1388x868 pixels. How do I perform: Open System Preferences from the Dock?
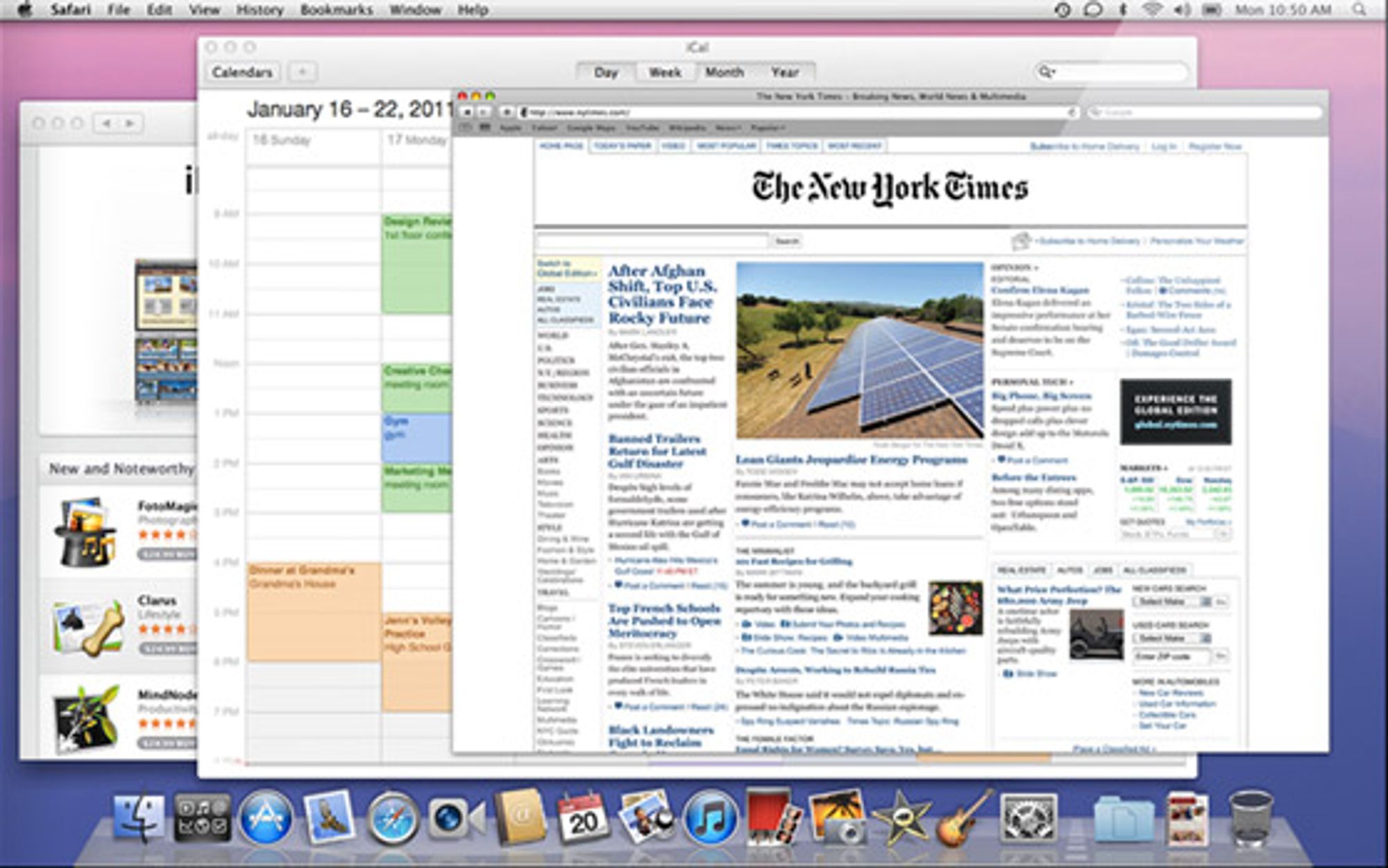point(1029,819)
